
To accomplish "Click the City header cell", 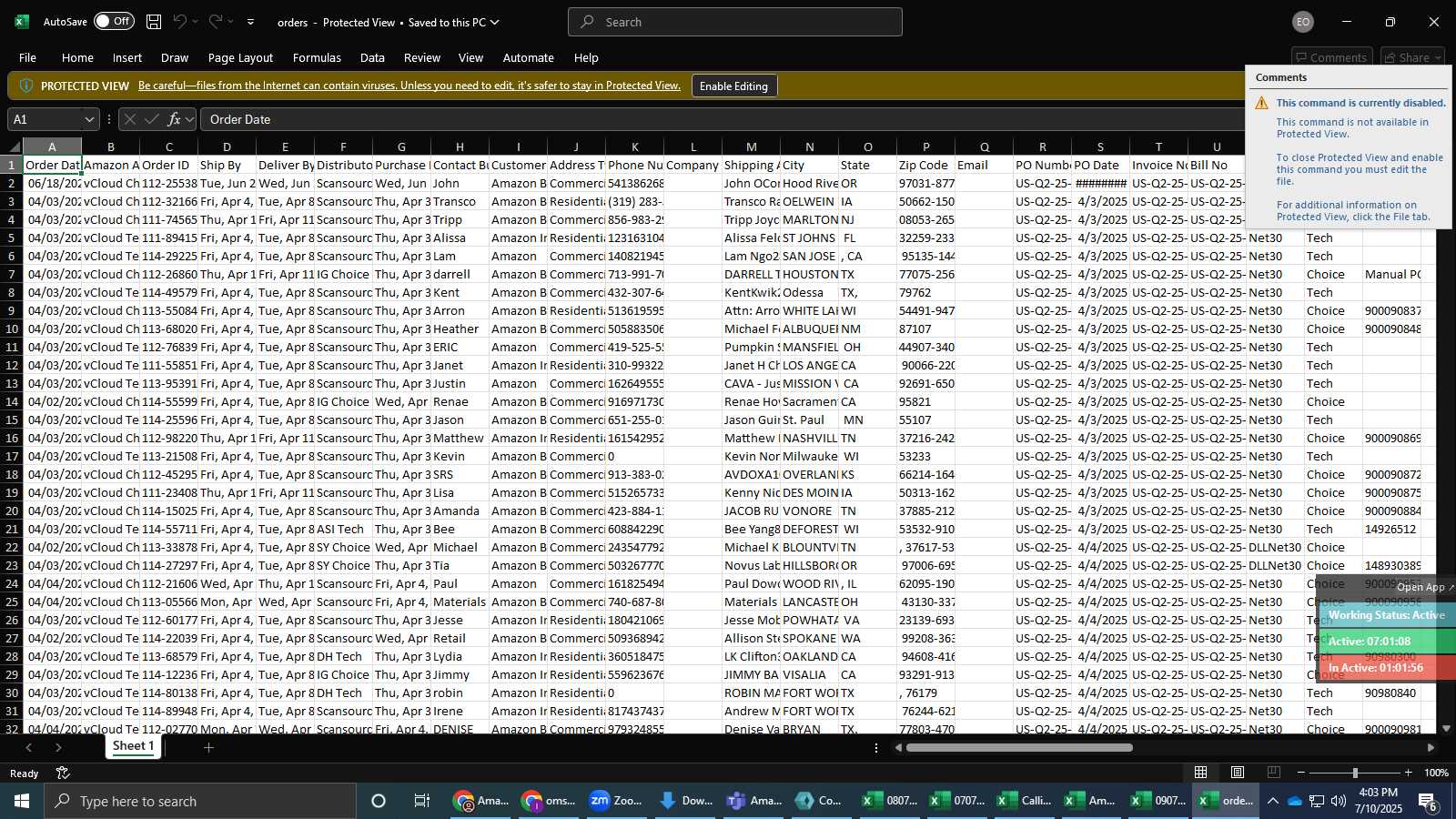I will point(809,165).
